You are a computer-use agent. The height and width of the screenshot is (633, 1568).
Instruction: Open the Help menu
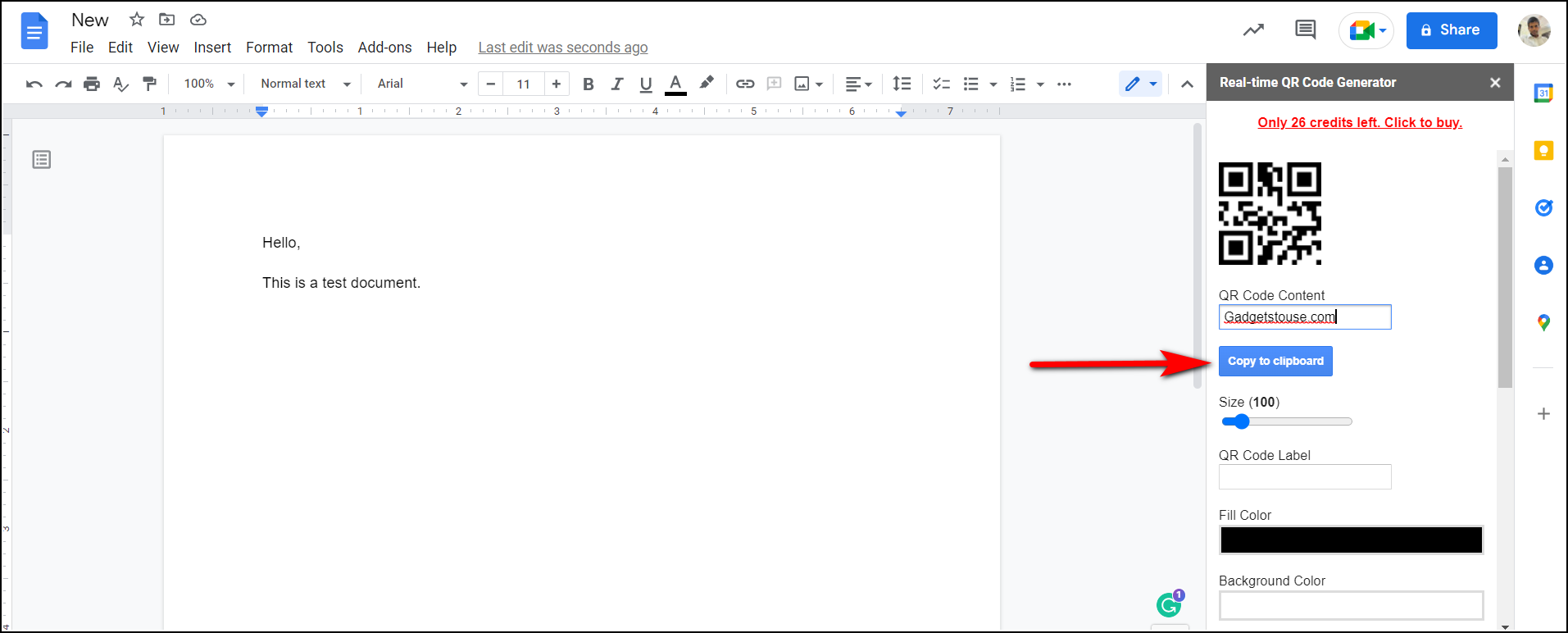point(441,48)
